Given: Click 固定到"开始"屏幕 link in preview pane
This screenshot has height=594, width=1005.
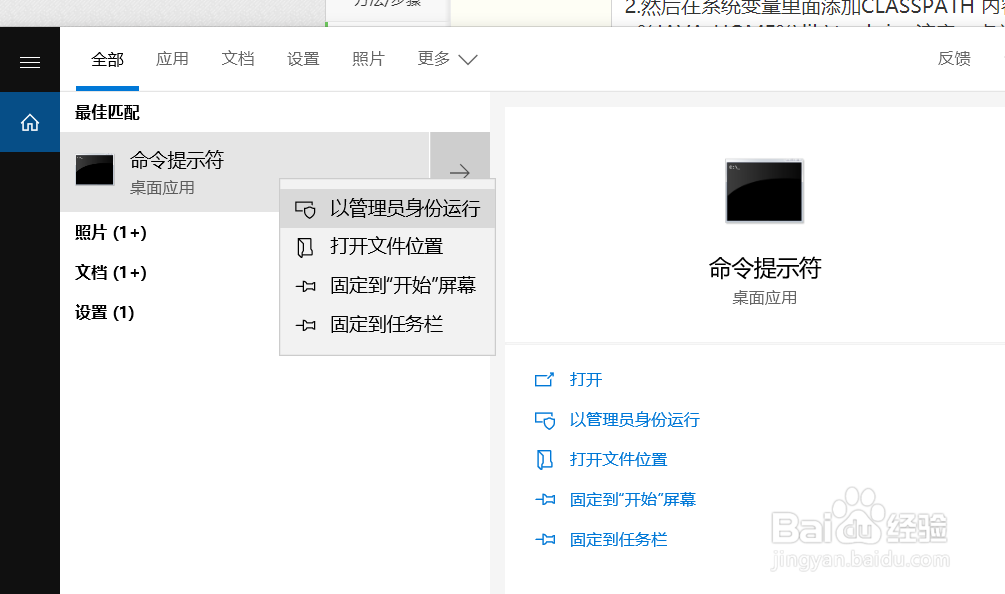Looking at the screenshot, I should click(633, 500).
